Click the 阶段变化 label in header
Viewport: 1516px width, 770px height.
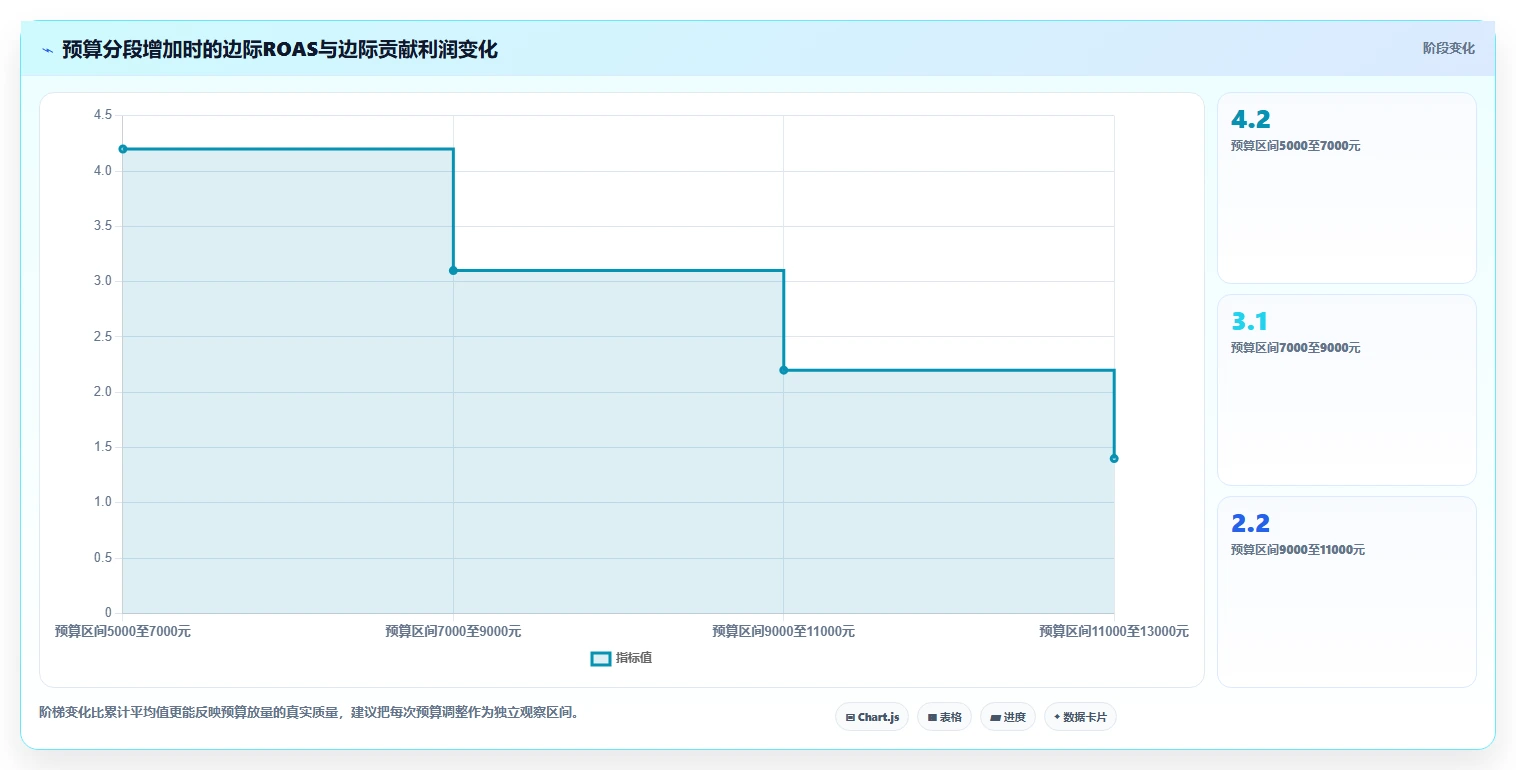[x=1448, y=48]
